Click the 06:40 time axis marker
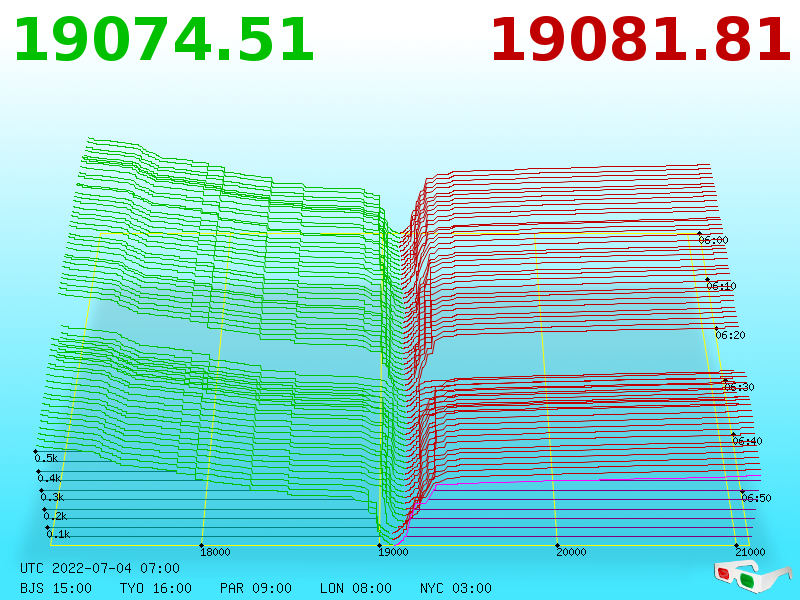800x600 pixels. 747,441
